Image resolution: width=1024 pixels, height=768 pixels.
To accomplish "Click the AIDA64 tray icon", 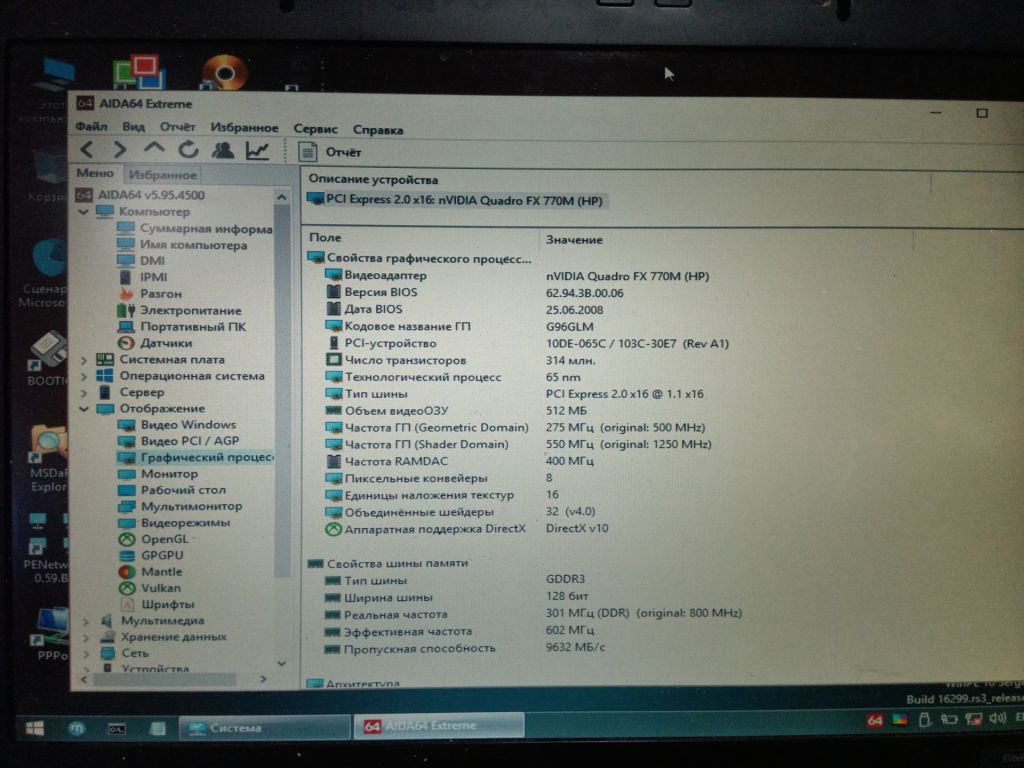I will pyautogui.click(x=874, y=720).
